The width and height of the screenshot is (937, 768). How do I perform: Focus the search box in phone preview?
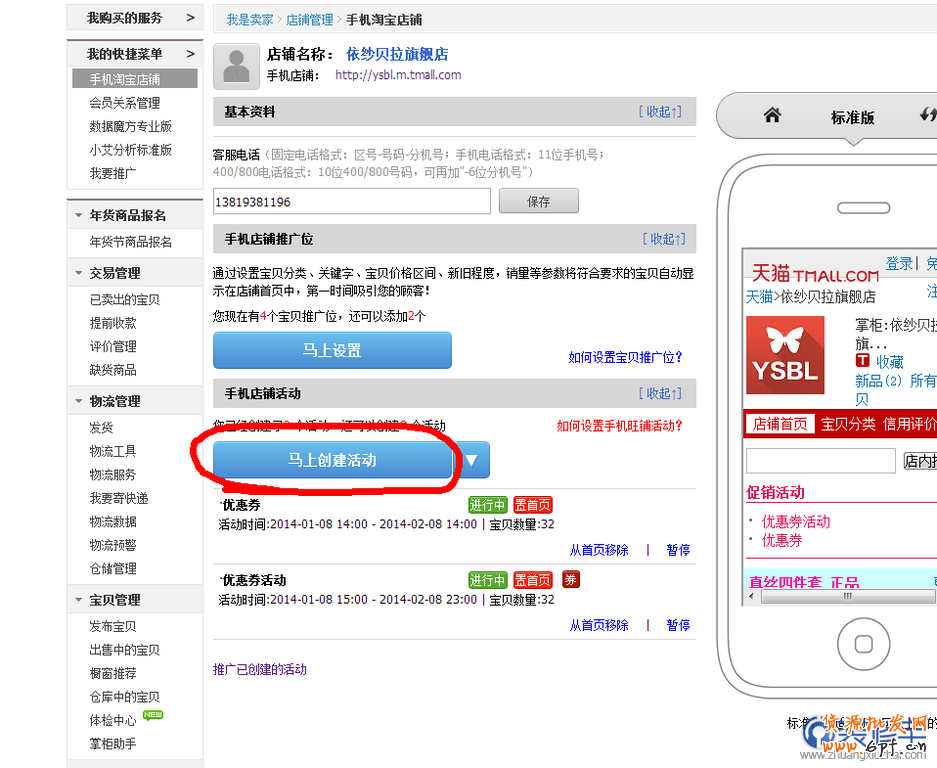(x=821, y=461)
